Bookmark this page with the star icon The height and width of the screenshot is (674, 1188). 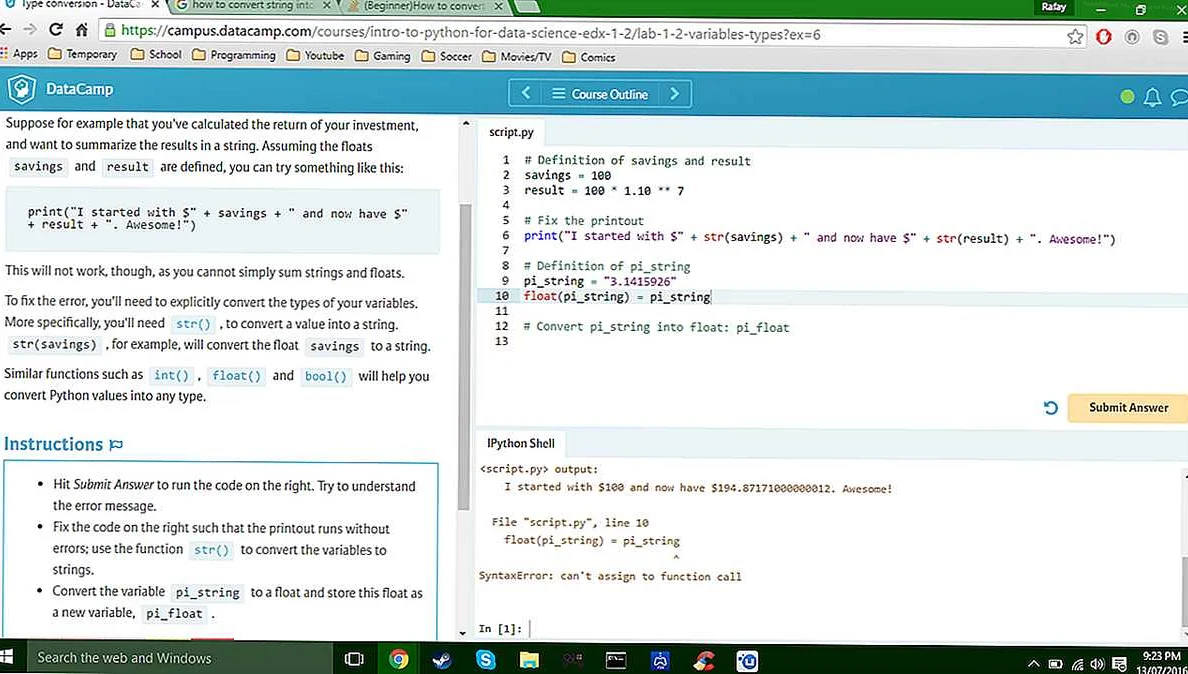pos(1075,36)
